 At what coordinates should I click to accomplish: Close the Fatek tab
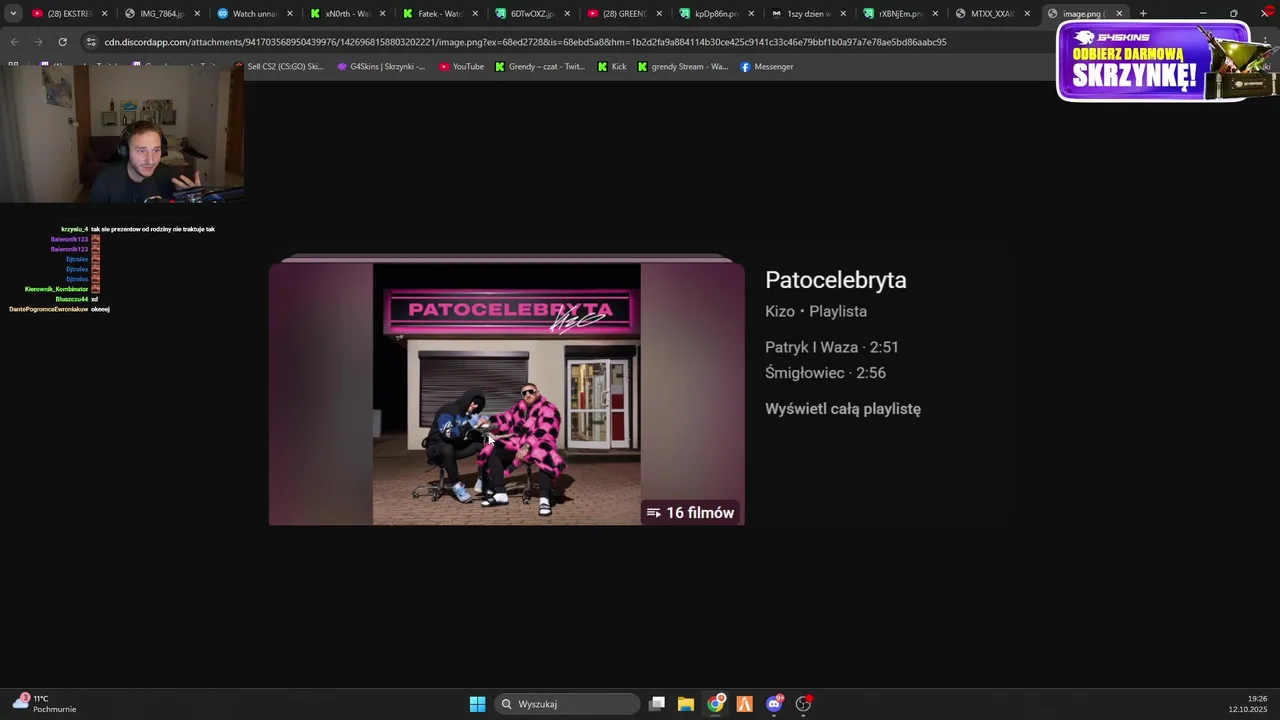(475, 14)
